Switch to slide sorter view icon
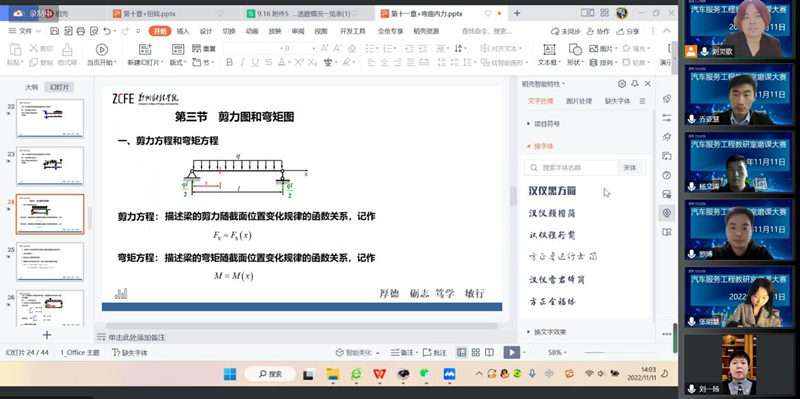The width and height of the screenshot is (800, 399). (476, 352)
